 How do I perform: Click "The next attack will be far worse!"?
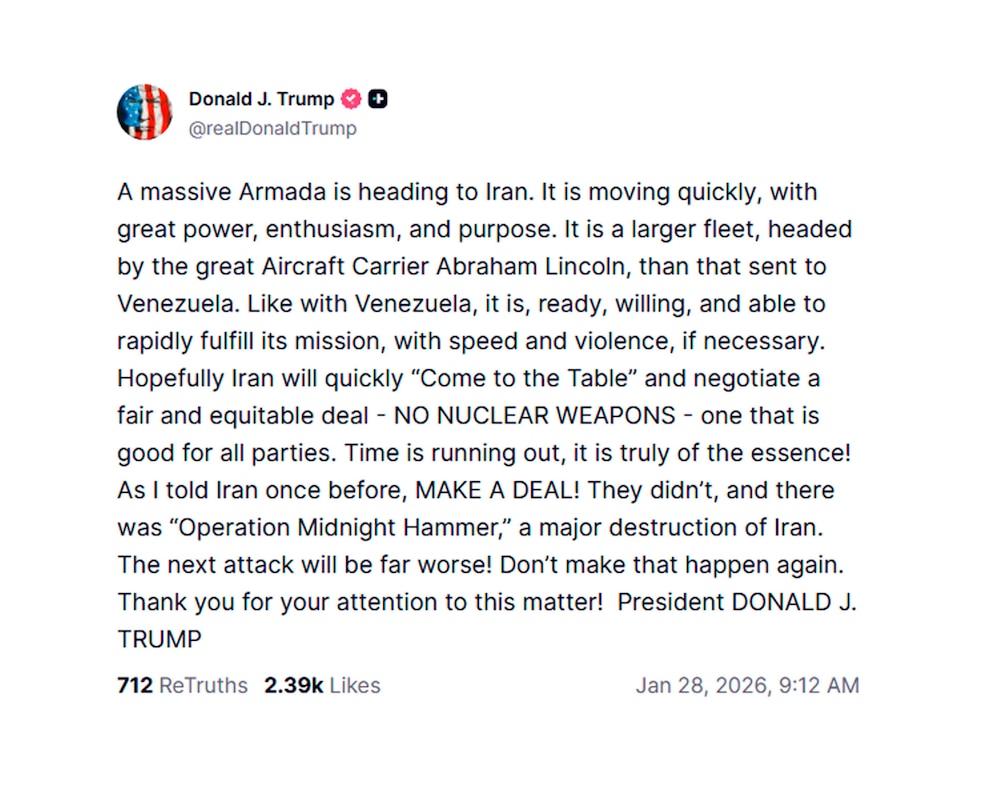coord(304,564)
